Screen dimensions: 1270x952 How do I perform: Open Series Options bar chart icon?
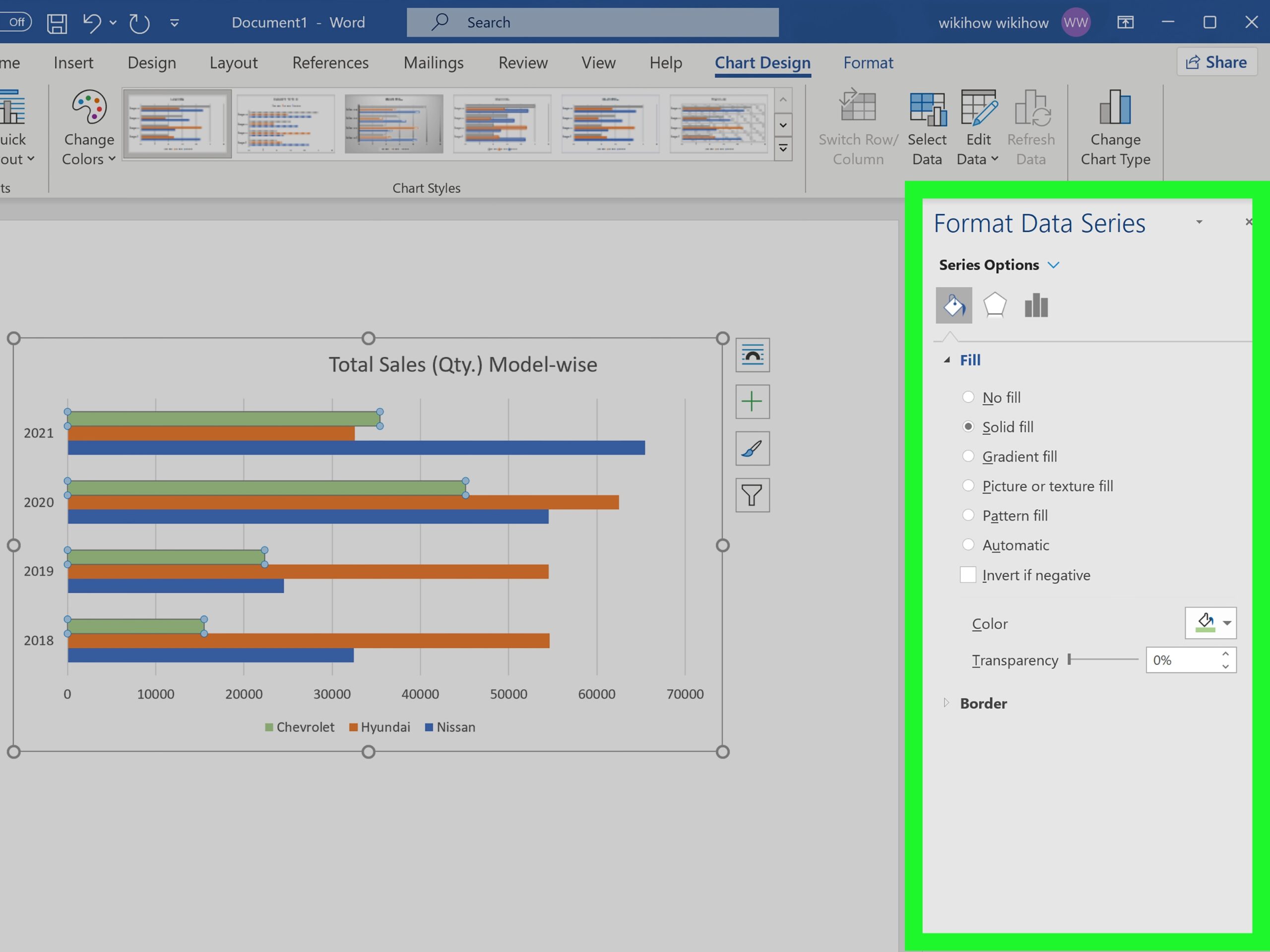(x=1035, y=305)
